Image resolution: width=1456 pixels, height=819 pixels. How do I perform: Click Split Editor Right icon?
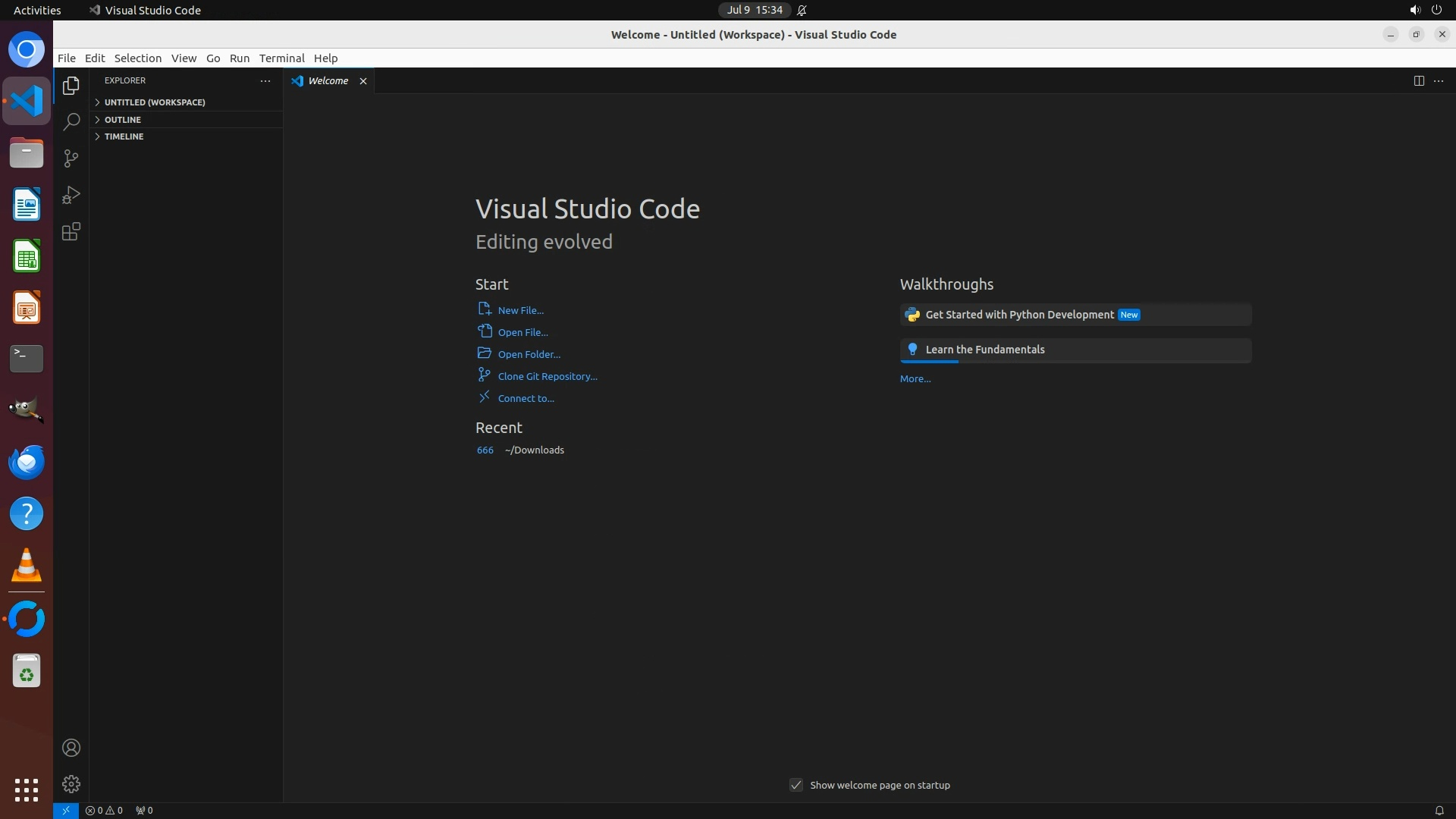1419,80
